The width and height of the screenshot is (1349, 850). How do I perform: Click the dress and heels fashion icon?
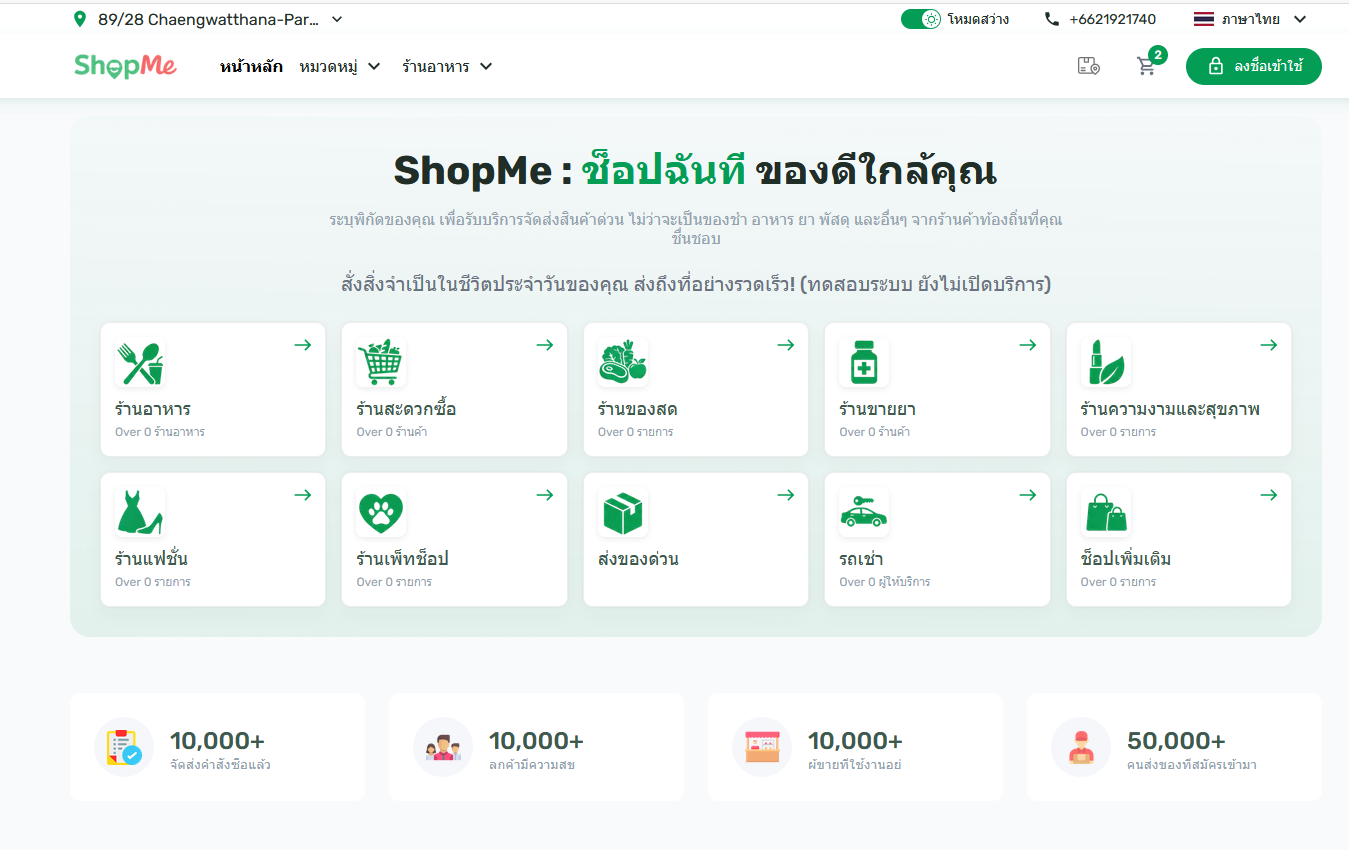pos(139,512)
